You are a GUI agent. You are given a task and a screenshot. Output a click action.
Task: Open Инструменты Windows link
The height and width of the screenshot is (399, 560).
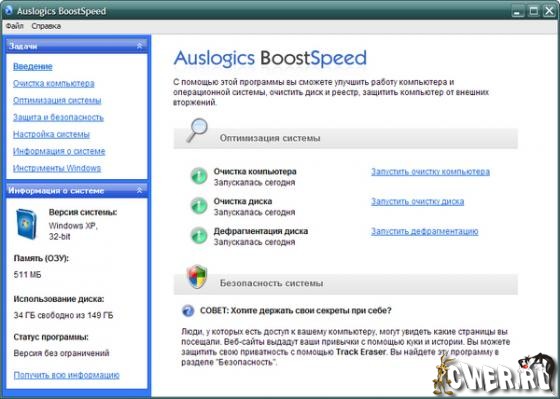[x=57, y=168]
